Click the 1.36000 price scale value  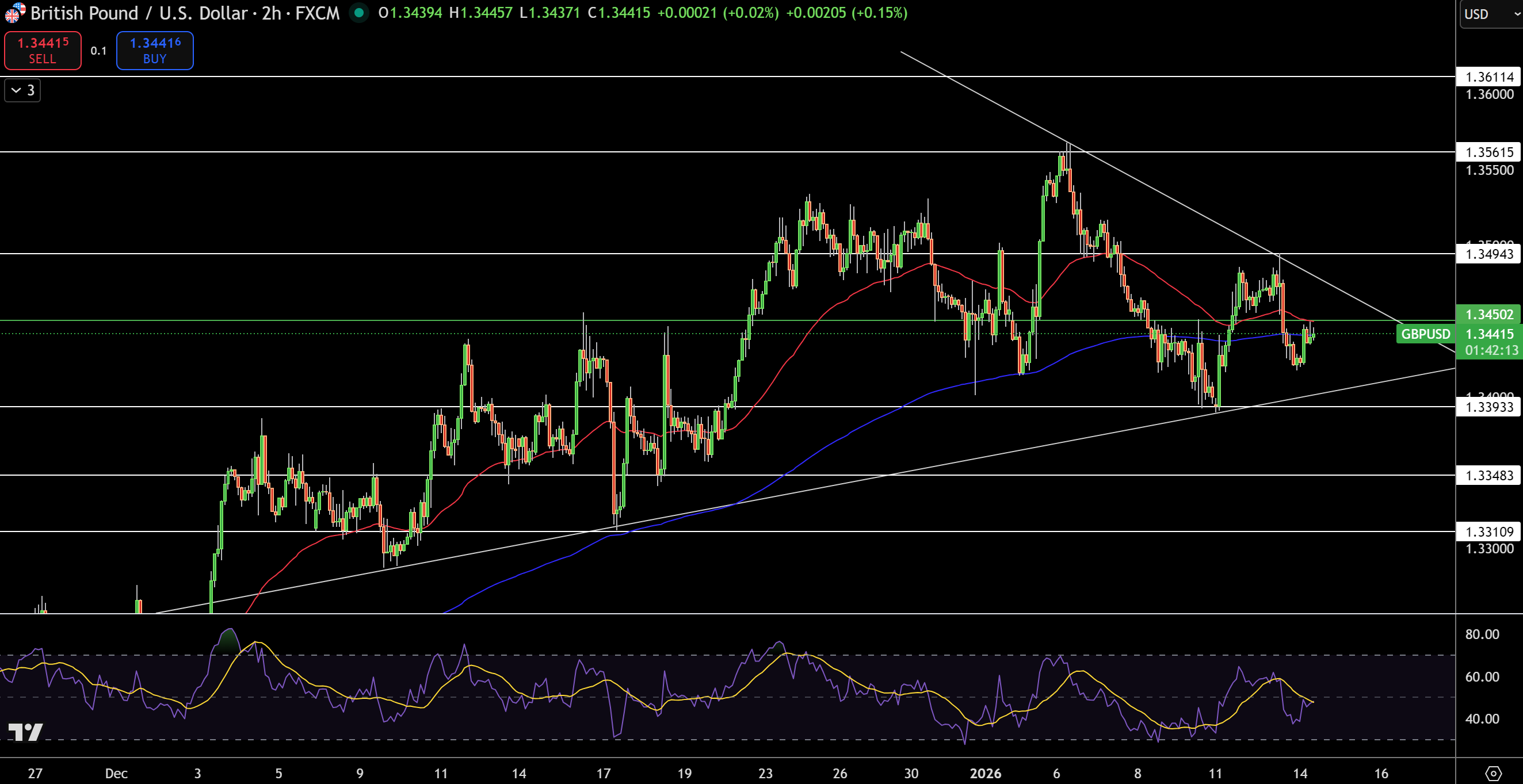tap(1489, 94)
